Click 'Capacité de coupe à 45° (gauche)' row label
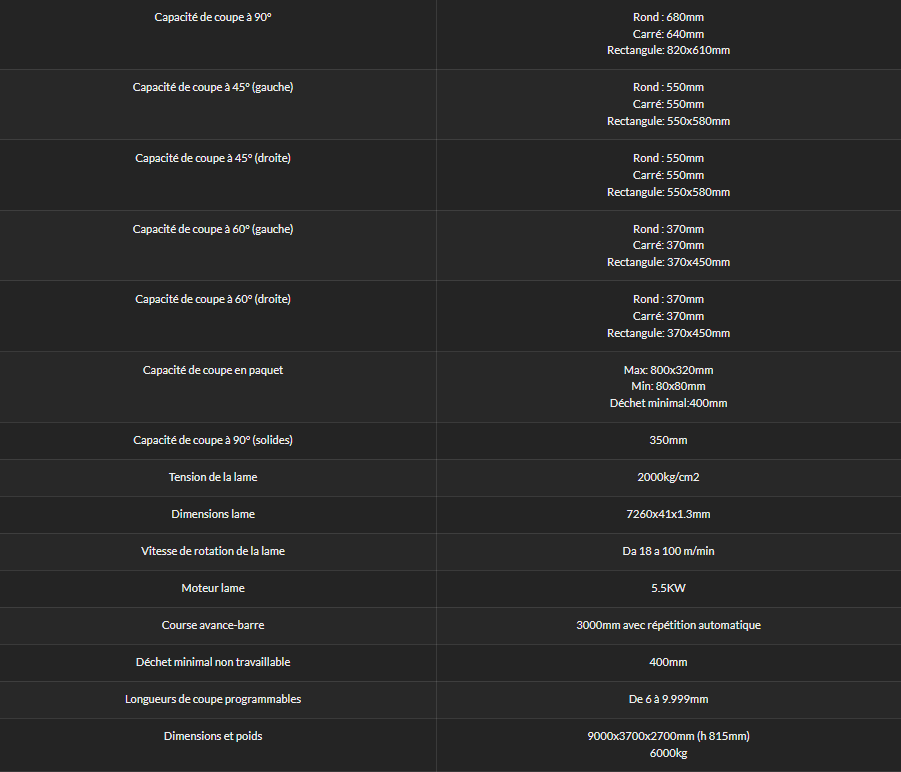This screenshot has width=901, height=772. pyautogui.click(x=213, y=87)
